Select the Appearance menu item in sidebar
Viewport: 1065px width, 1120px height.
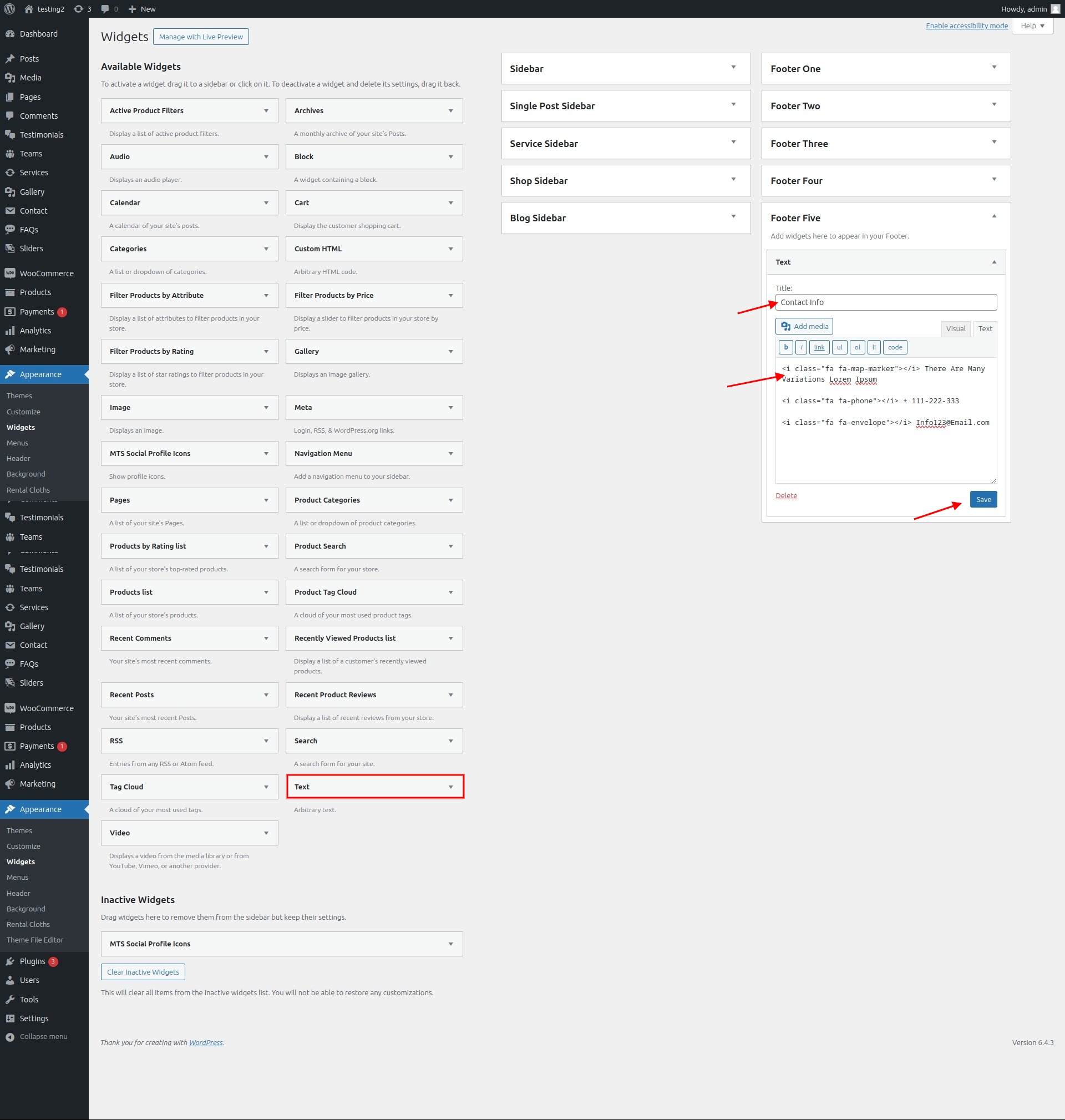coord(40,374)
